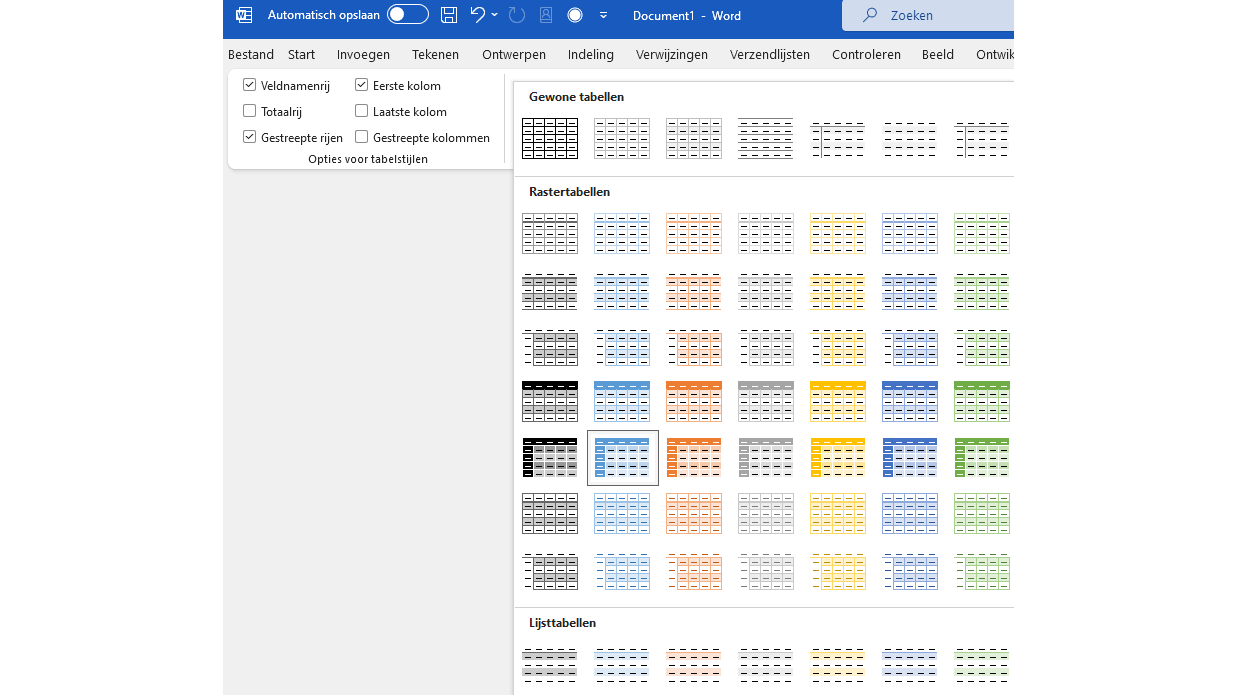The height and width of the screenshot is (695, 1236).
Task: Click the magnifier icon in the Zoeken box
Action: (x=870, y=15)
